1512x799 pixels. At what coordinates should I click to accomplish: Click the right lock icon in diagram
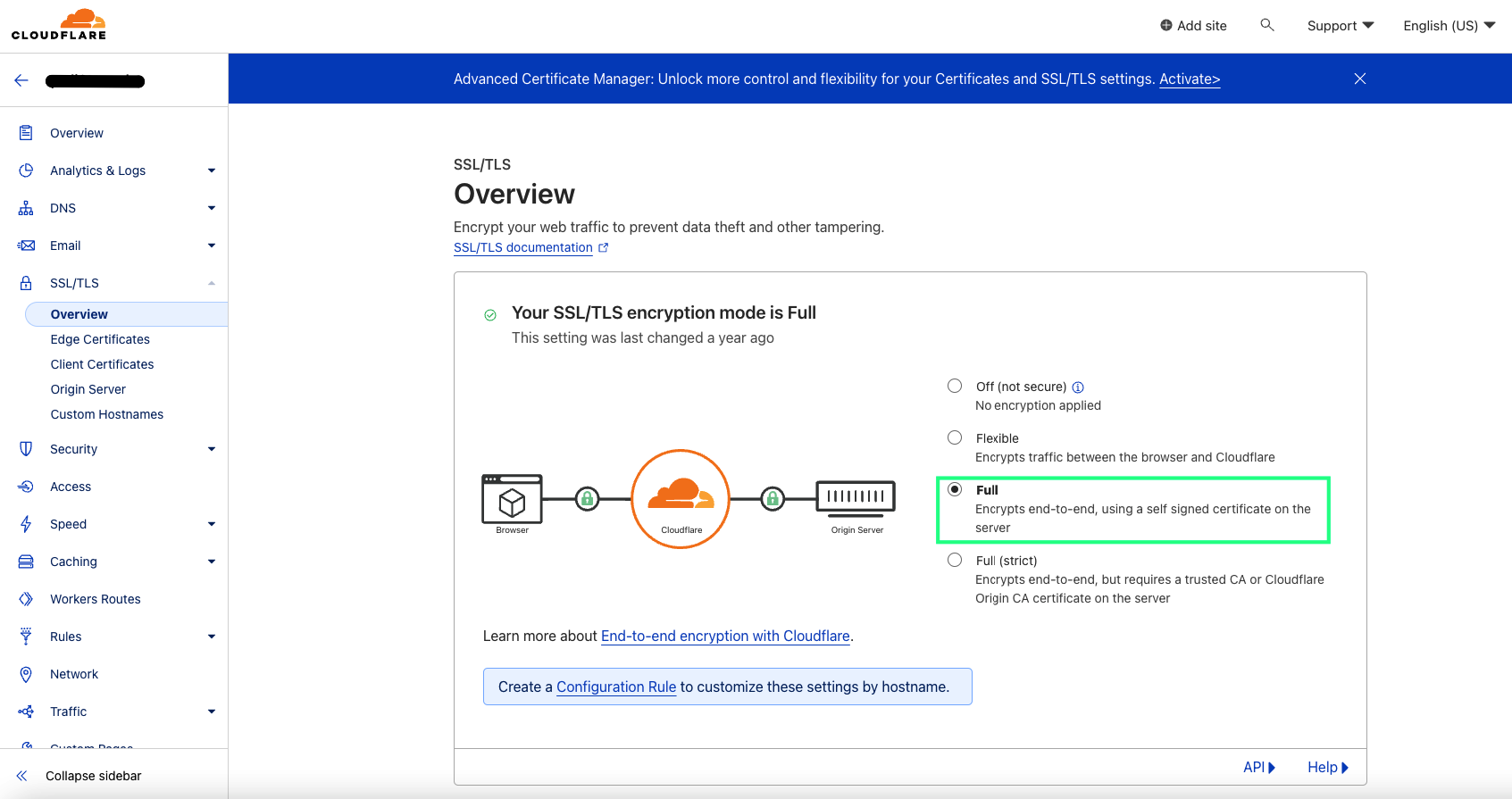pos(773,499)
